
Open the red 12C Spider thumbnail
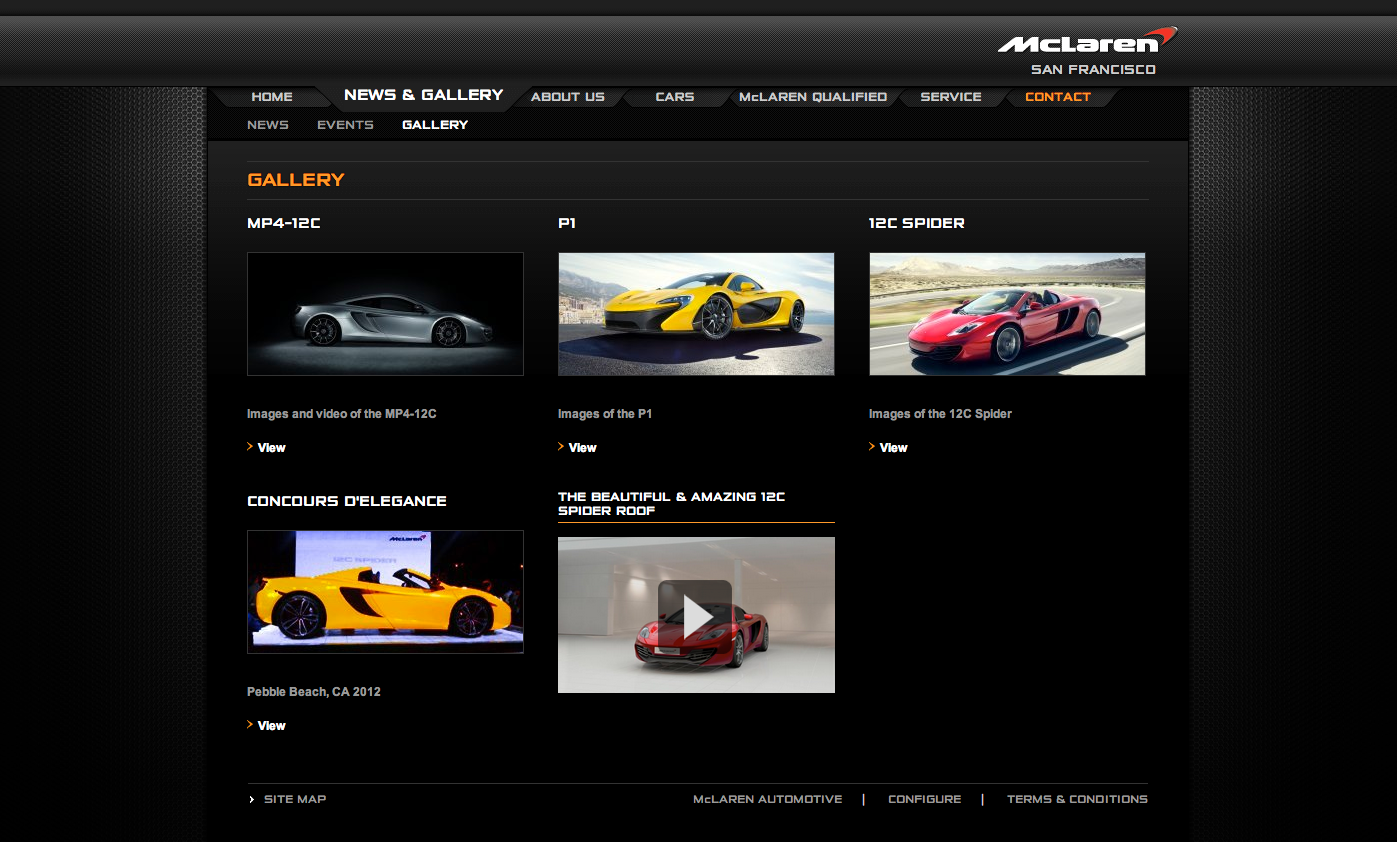(x=1007, y=314)
